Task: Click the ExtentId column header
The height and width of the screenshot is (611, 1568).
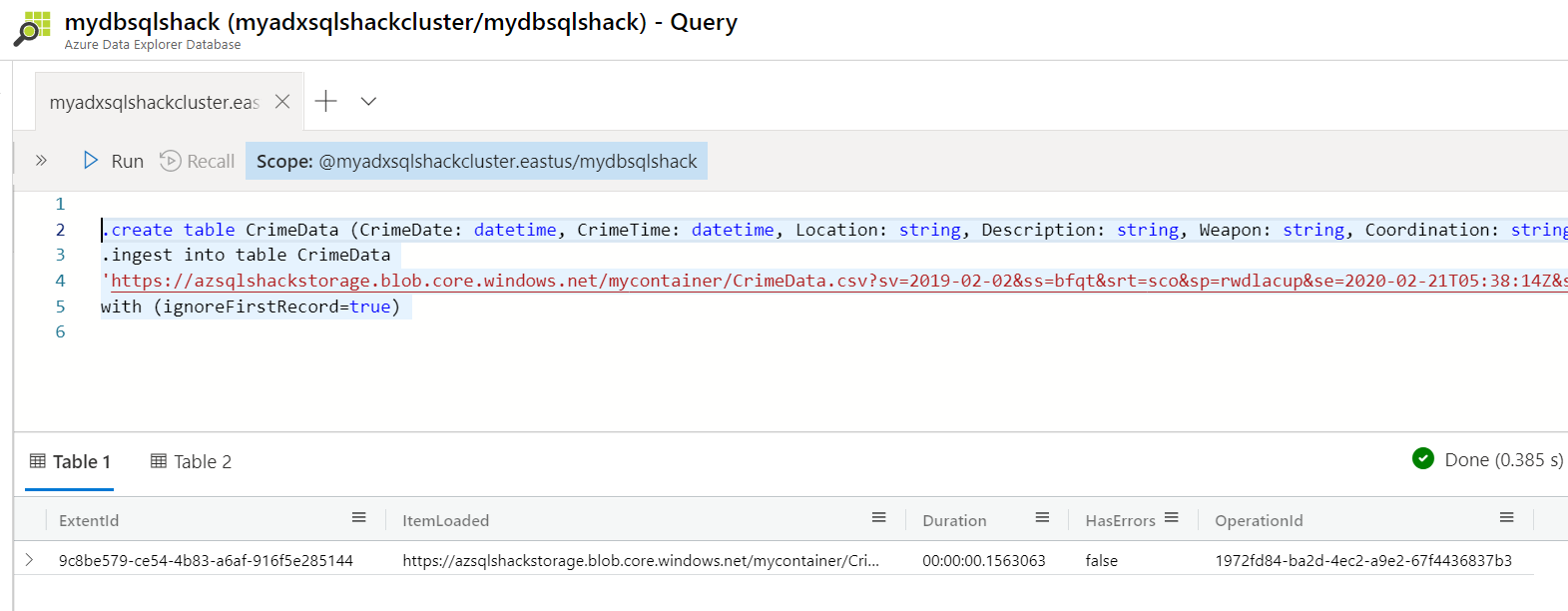Action: (x=89, y=520)
